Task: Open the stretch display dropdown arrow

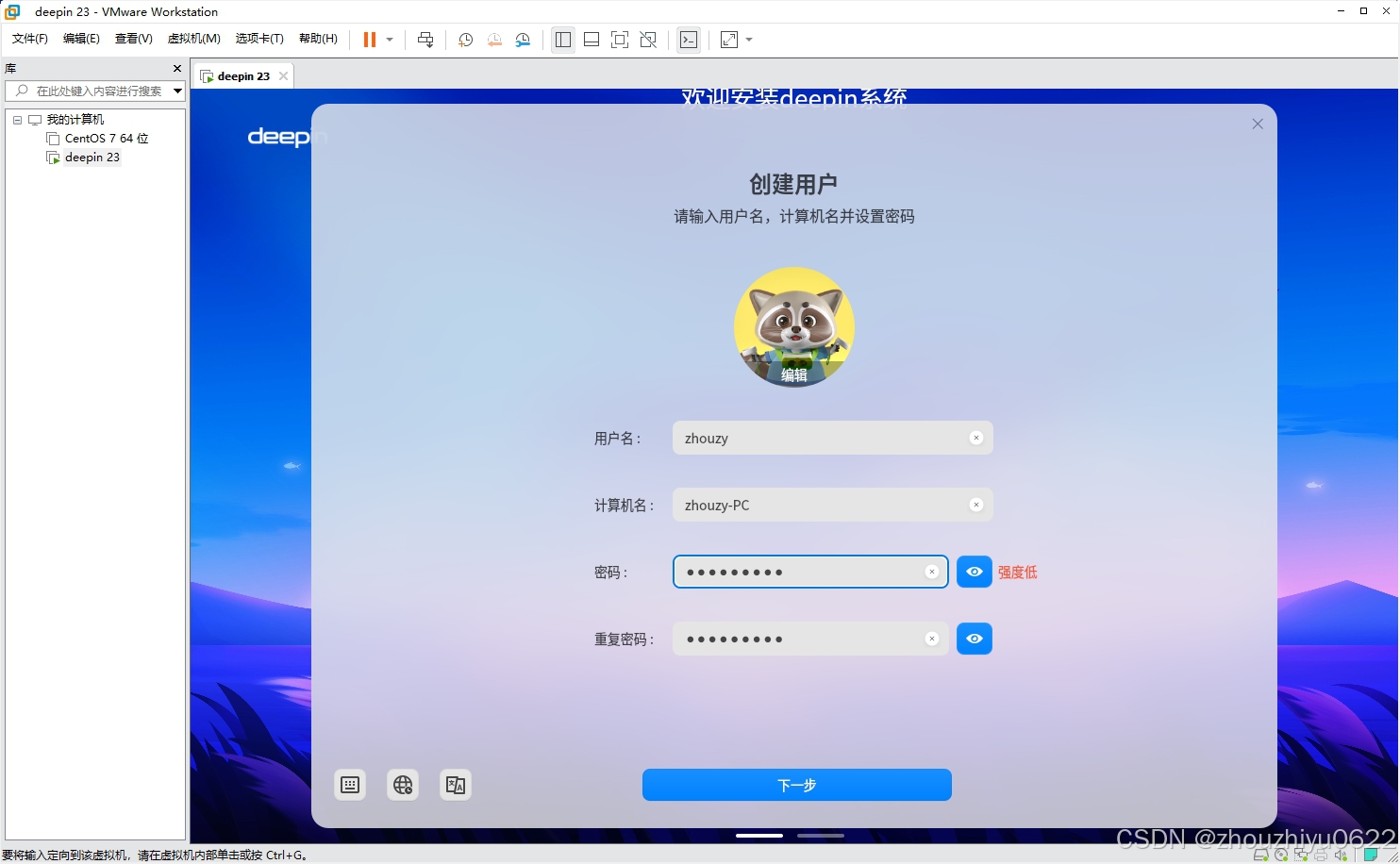Action: coord(749,40)
